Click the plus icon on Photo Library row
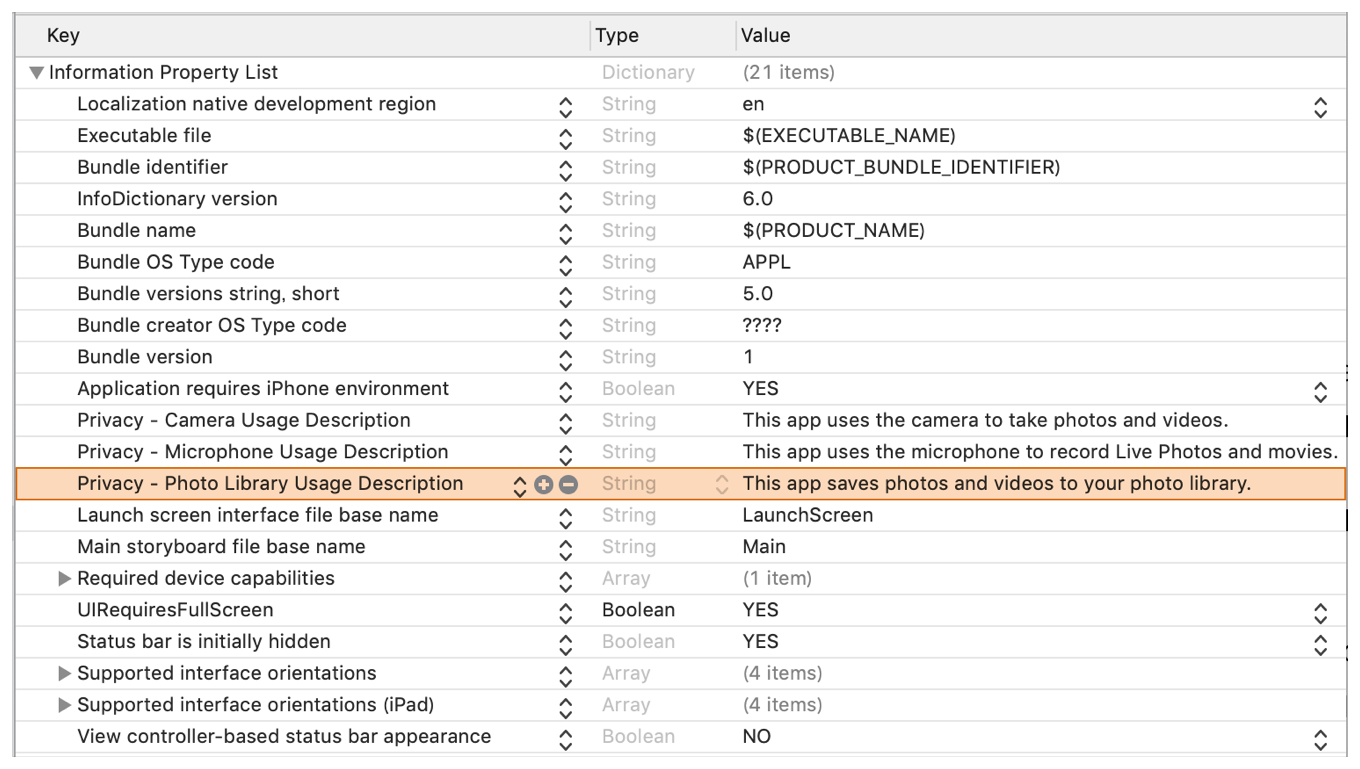Image resolution: width=1360 pixels, height=769 pixels. [544, 484]
